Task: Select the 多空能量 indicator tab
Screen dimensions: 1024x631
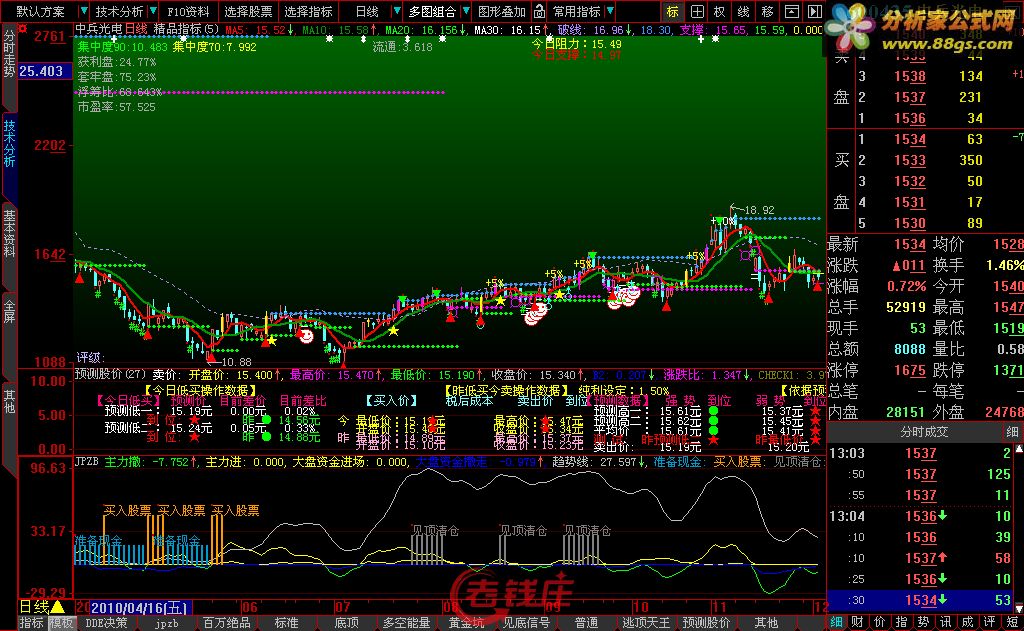Action: 406,623
